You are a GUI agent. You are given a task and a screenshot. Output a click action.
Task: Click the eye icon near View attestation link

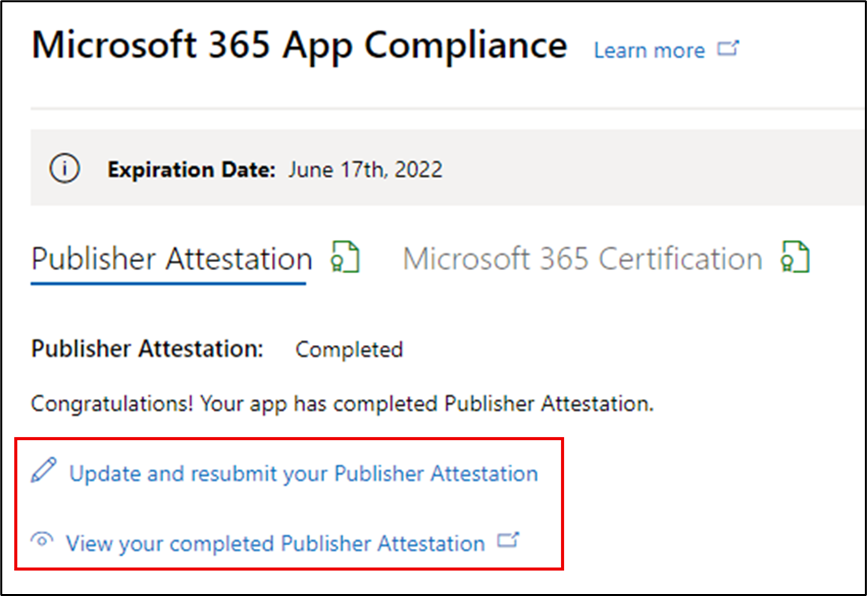41,539
